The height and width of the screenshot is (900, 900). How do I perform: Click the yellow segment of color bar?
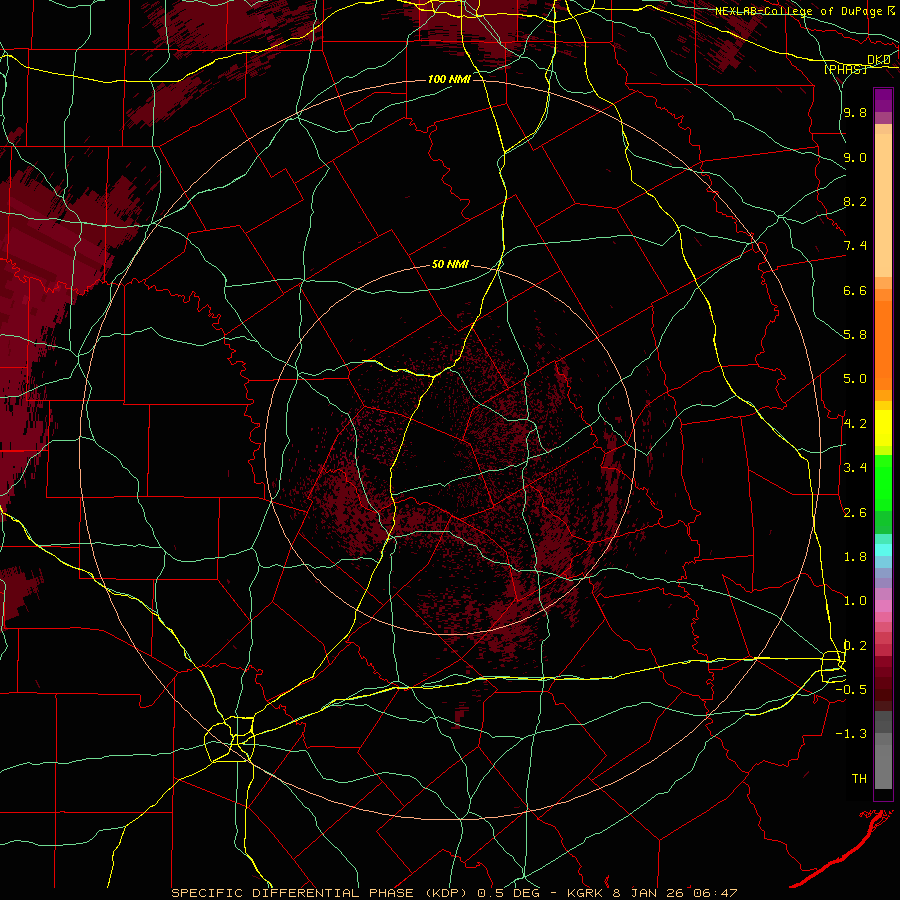tap(883, 428)
